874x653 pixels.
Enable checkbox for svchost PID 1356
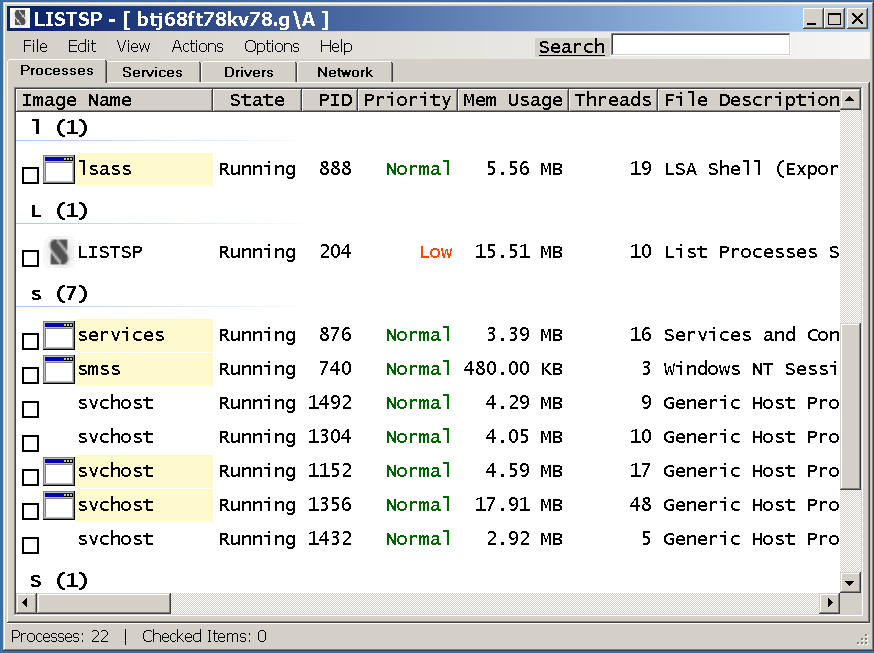click(30, 511)
